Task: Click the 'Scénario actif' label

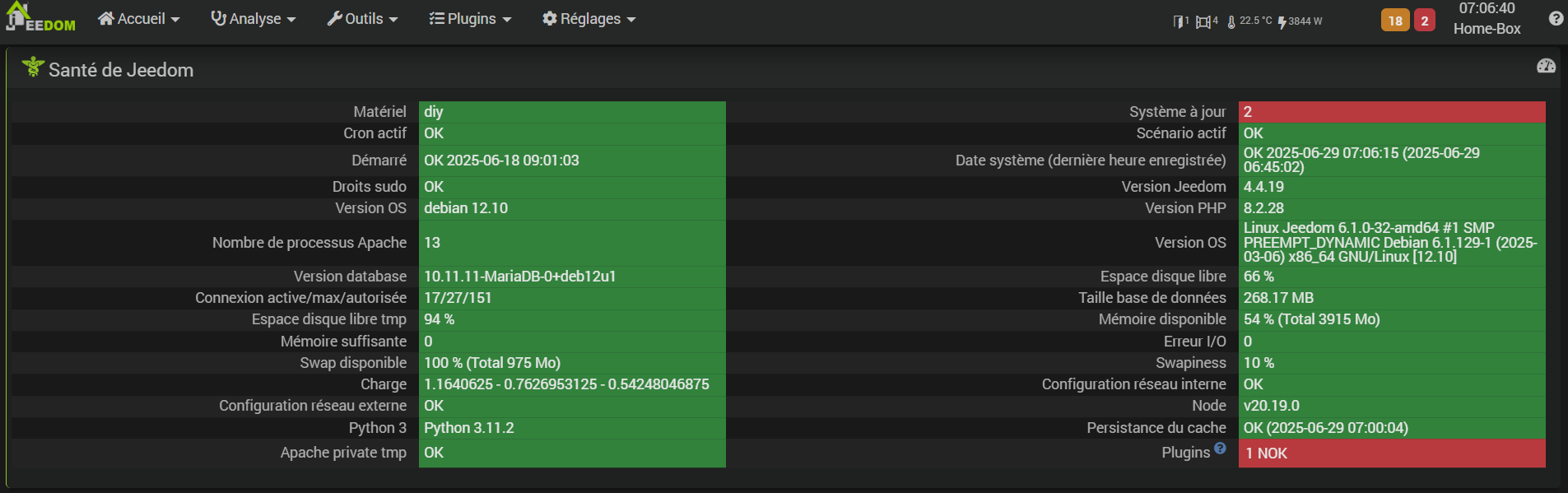Action: pos(1181,133)
